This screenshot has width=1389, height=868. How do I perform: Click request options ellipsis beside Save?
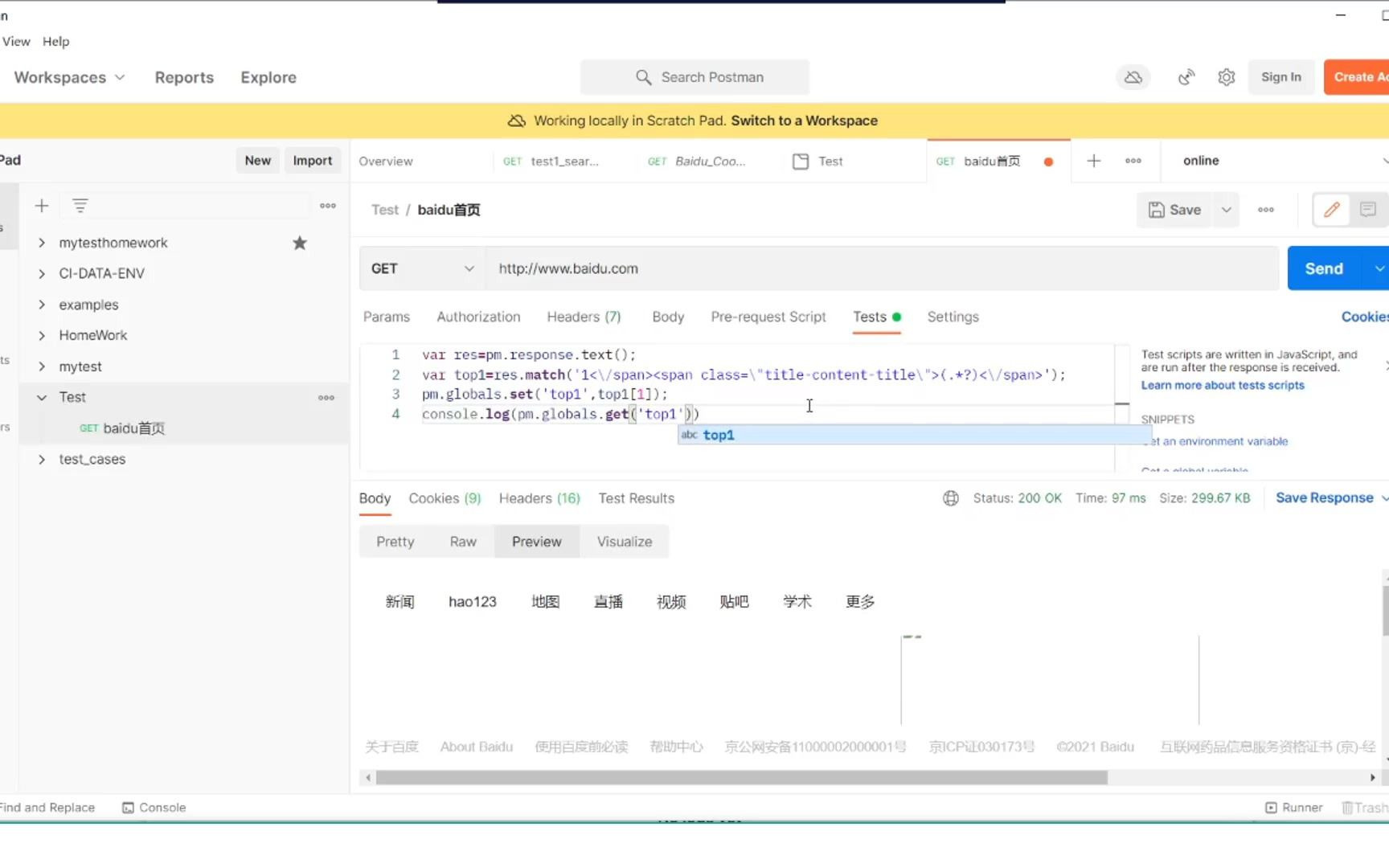[1266, 210]
